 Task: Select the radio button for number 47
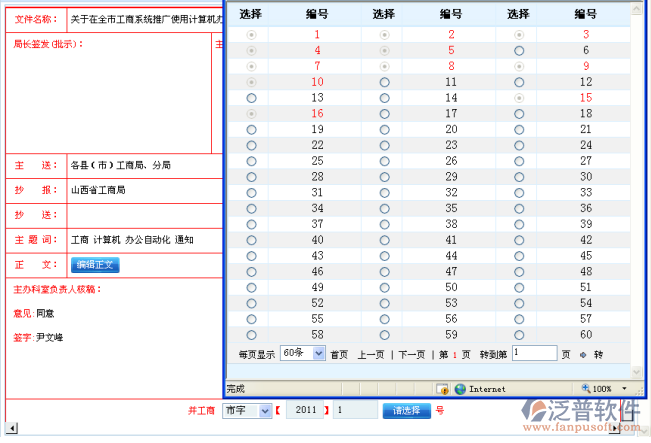(384, 272)
